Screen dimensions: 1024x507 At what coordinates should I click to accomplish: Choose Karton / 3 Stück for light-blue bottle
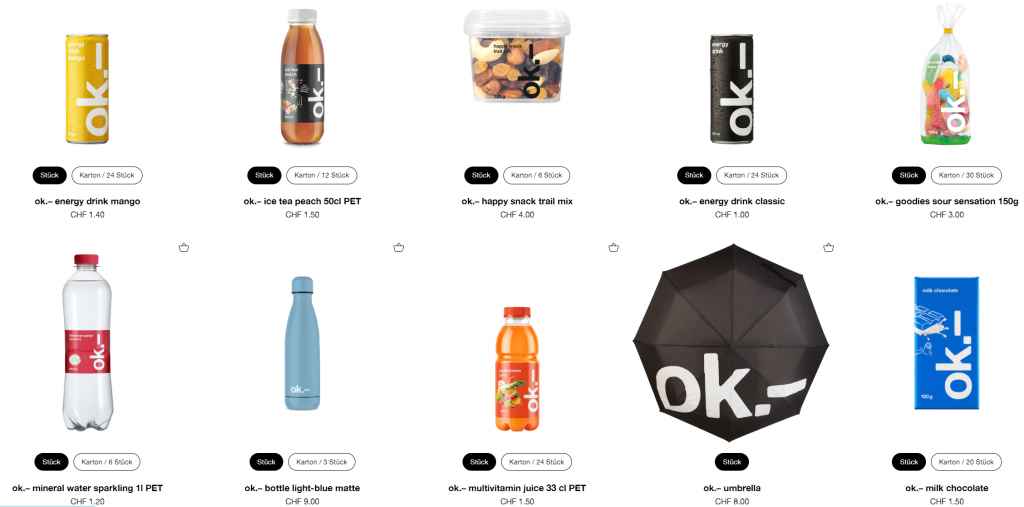[322, 462]
